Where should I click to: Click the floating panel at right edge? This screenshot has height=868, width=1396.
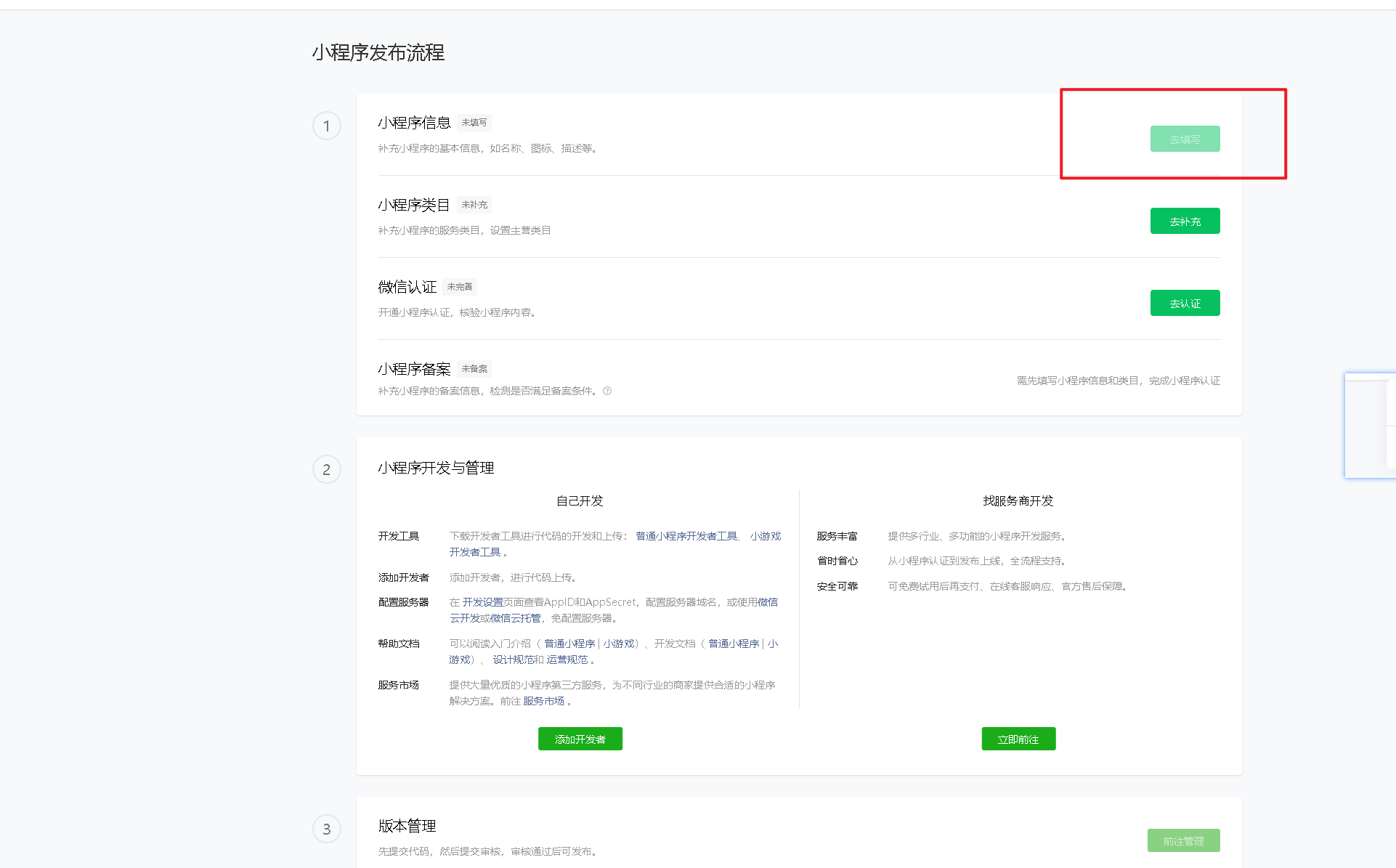point(1371,426)
